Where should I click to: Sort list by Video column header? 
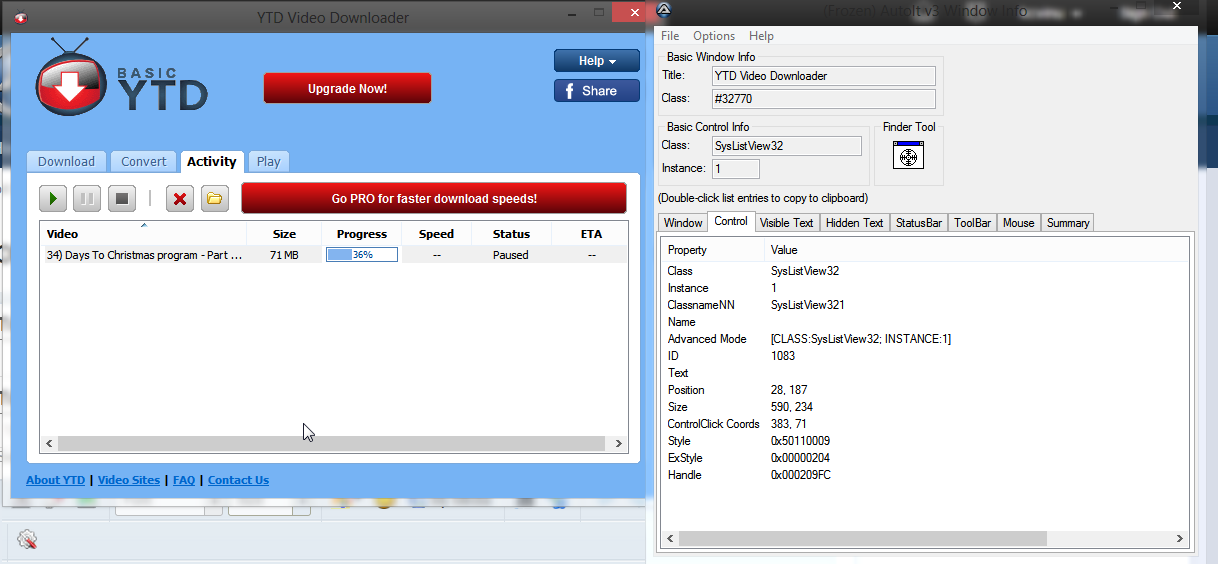point(143,233)
